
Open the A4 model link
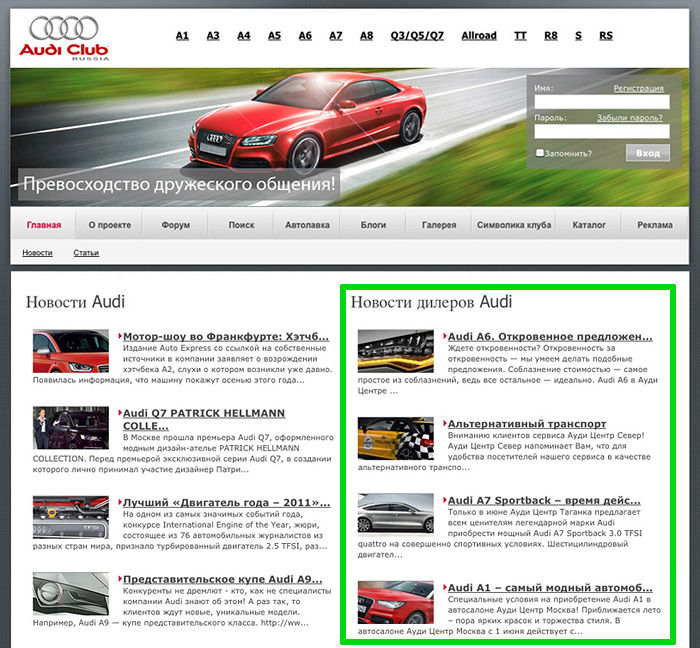point(244,36)
